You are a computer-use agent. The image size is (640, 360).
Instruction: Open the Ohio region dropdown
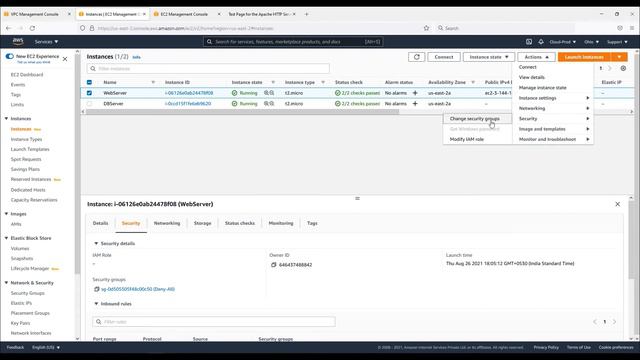pyautogui.click(x=591, y=42)
